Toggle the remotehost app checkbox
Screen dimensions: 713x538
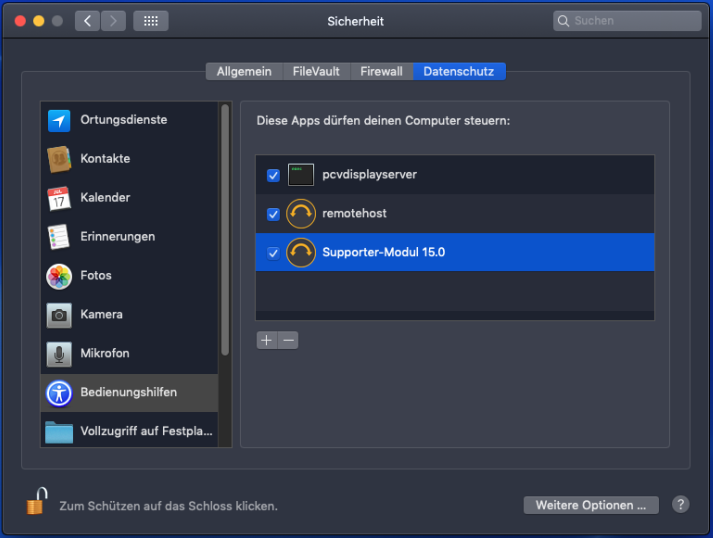coord(273,214)
